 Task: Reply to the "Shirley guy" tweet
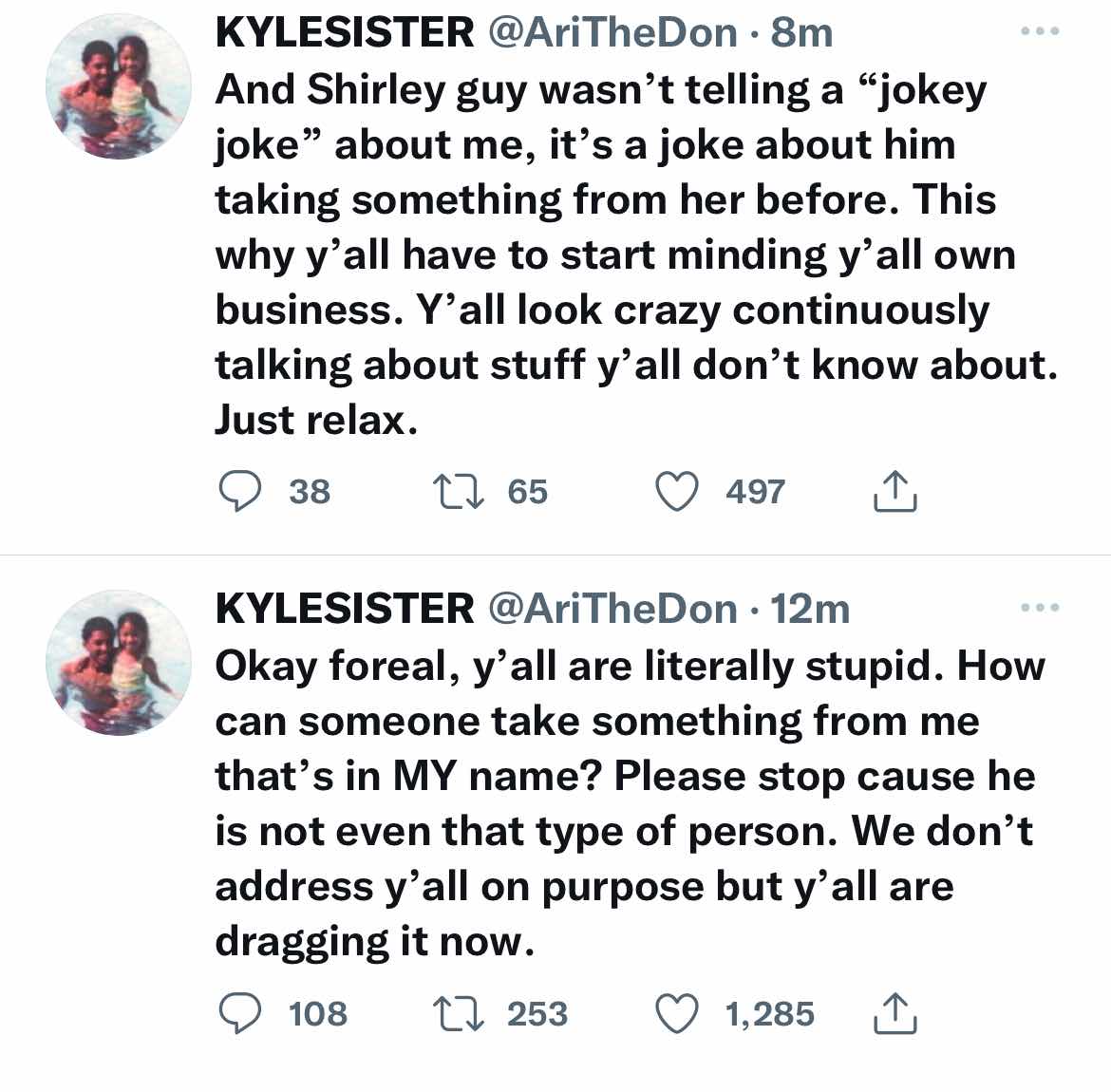tap(239, 492)
